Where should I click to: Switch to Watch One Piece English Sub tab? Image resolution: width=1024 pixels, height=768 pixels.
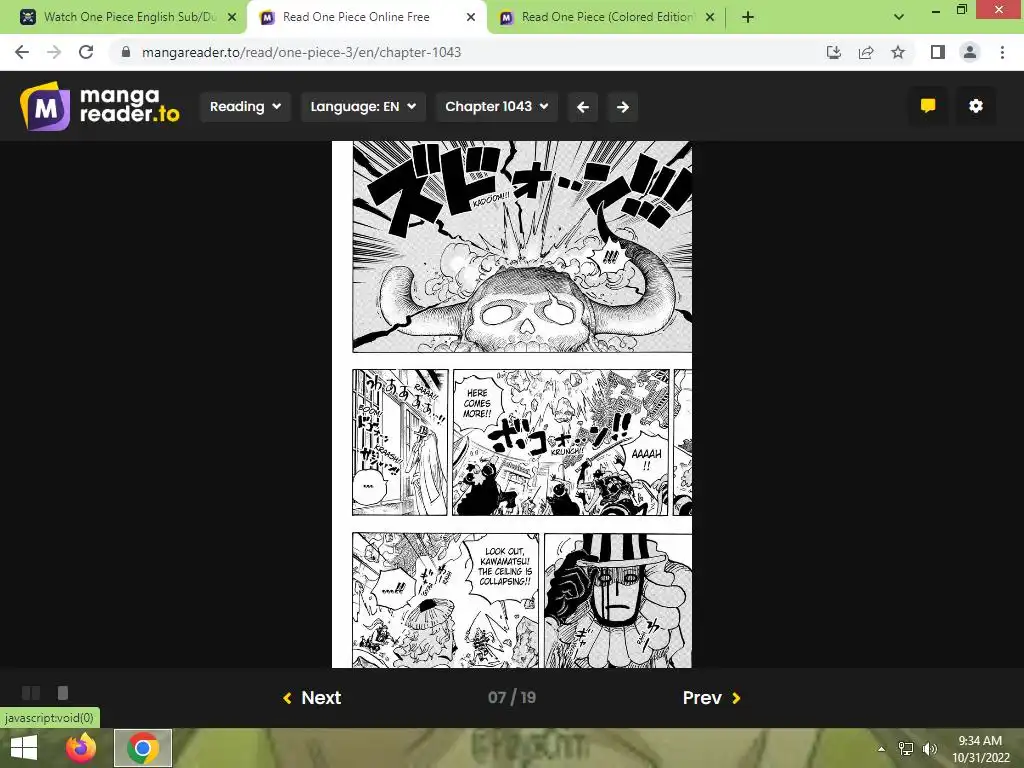point(129,17)
